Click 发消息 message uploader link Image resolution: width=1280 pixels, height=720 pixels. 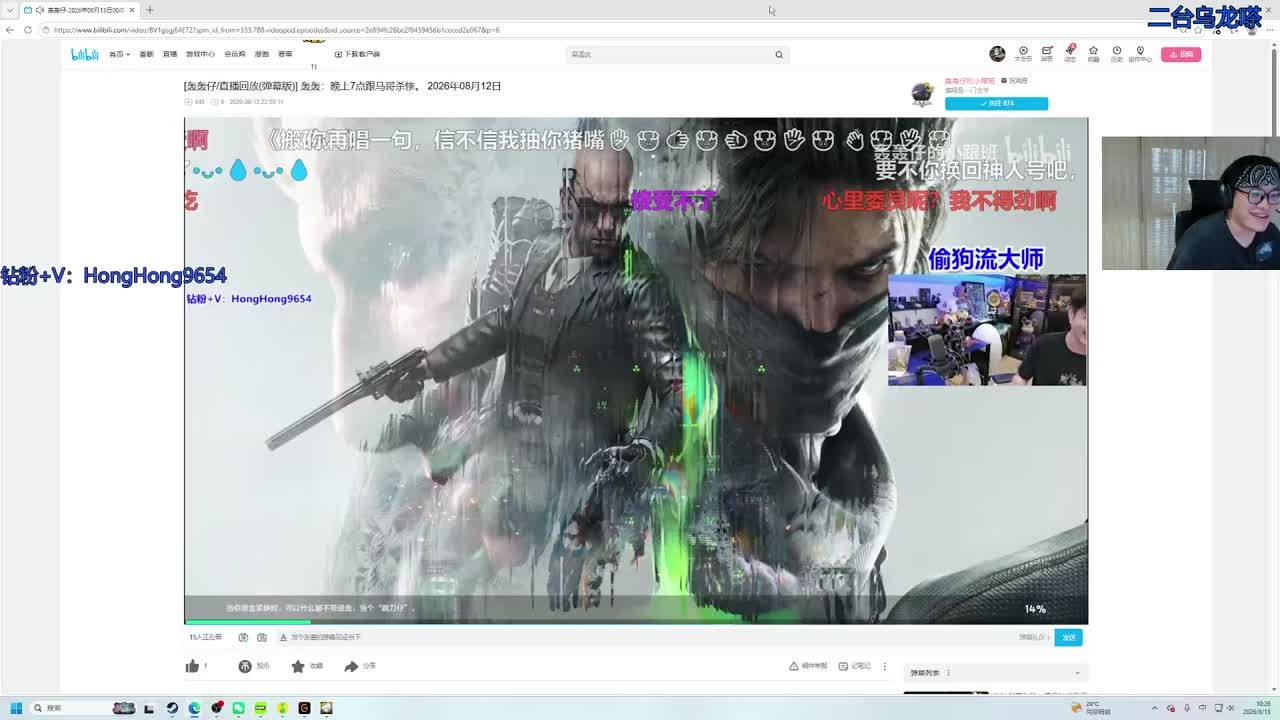[1015, 80]
